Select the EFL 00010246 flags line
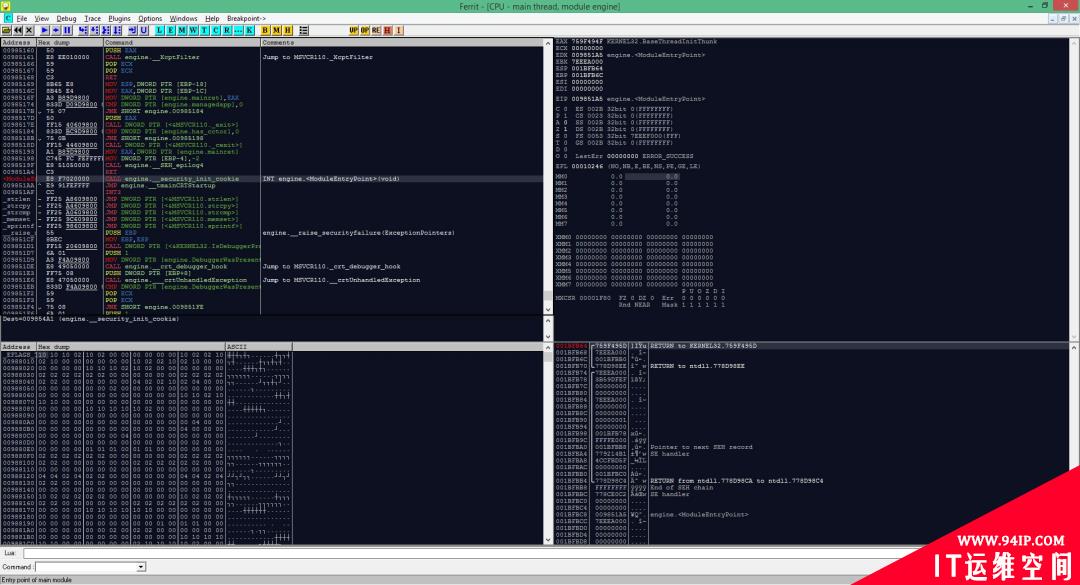Viewport: 1080px width, 585px height. (628, 166)
